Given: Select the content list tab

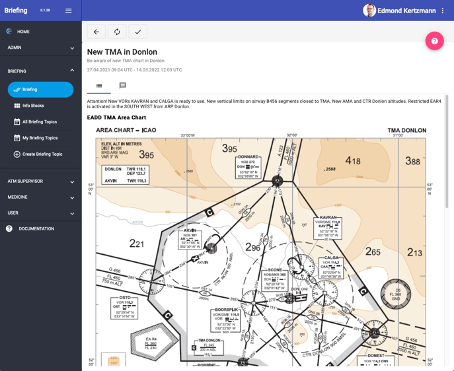Looking at the screenshot, I should click(99, 86).
